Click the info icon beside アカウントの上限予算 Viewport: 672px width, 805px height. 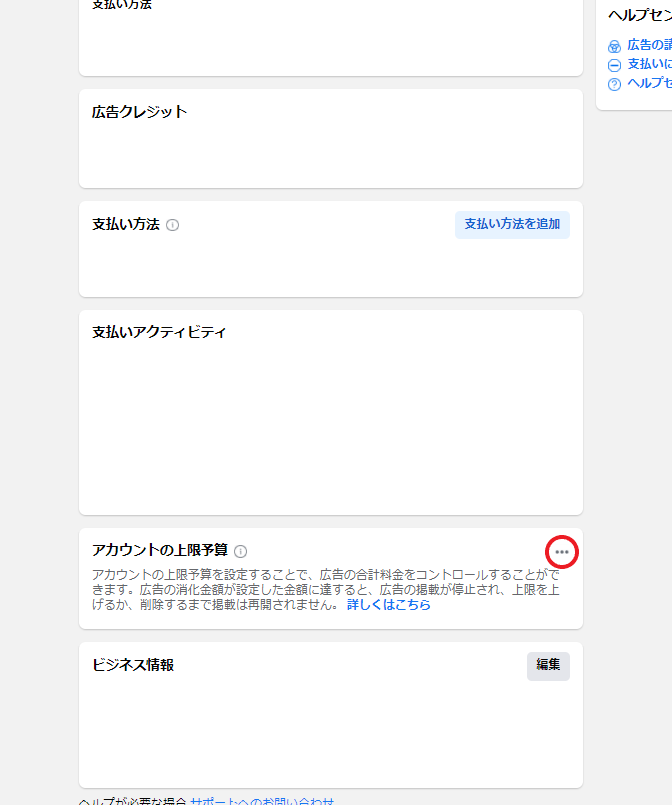240,551
